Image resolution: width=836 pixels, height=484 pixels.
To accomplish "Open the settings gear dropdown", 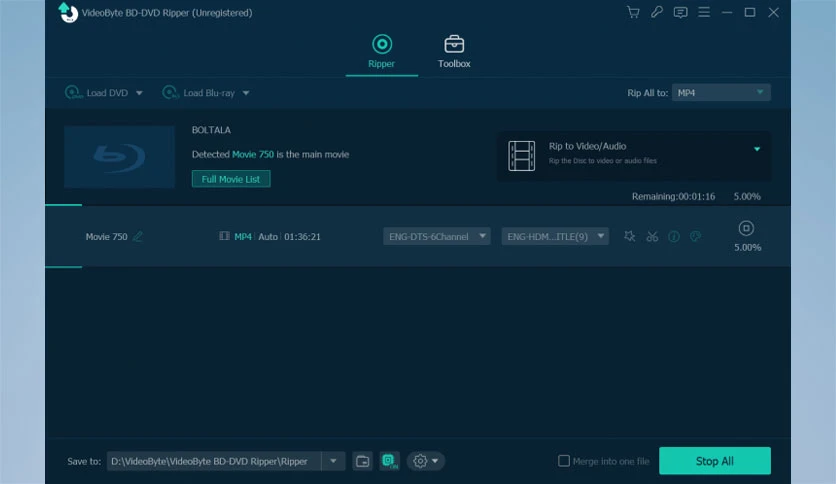I will point(425,461).
